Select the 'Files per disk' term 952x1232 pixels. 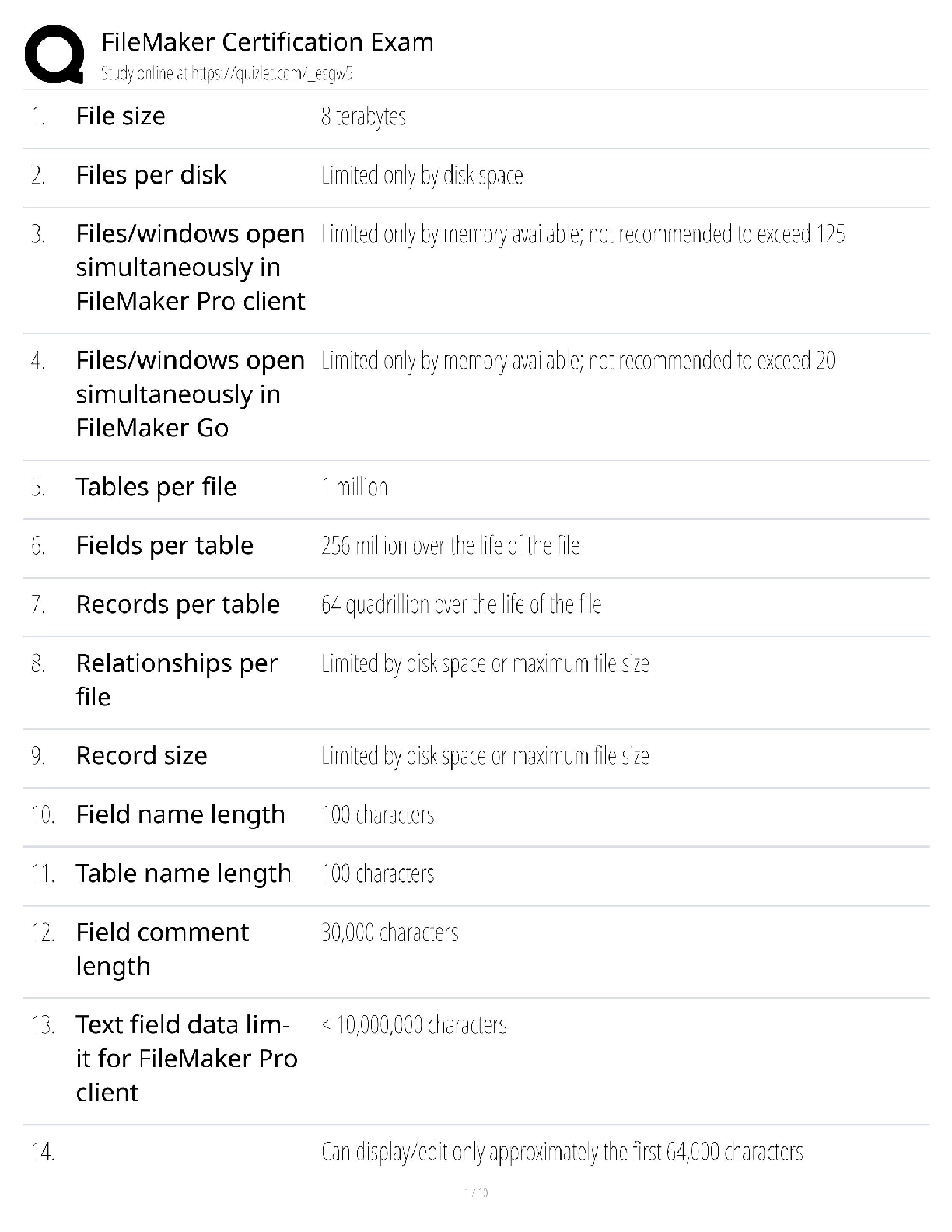pyautogui.click(x=151, y=176)
